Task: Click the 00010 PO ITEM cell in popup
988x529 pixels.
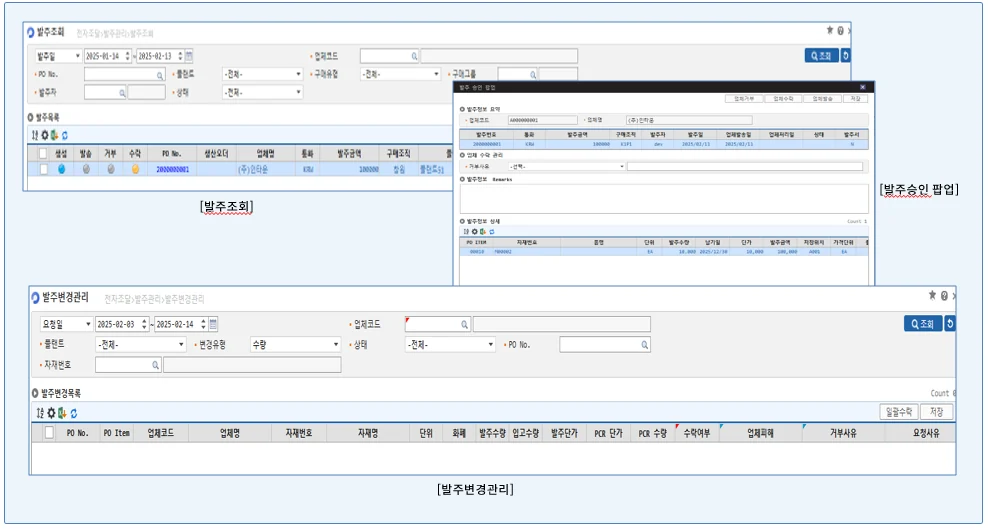Action: [x=476, y=251]
